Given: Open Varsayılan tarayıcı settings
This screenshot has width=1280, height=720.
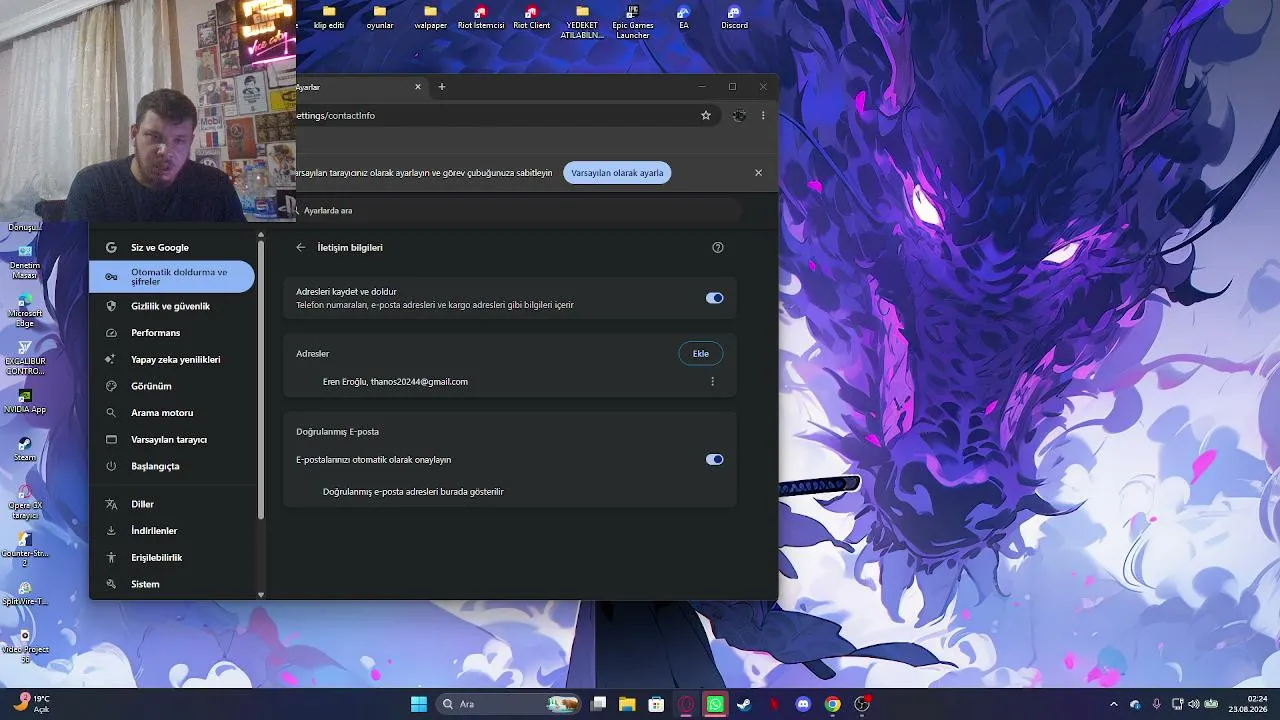Looking at the screenshot, I should (x=172, y=440).
